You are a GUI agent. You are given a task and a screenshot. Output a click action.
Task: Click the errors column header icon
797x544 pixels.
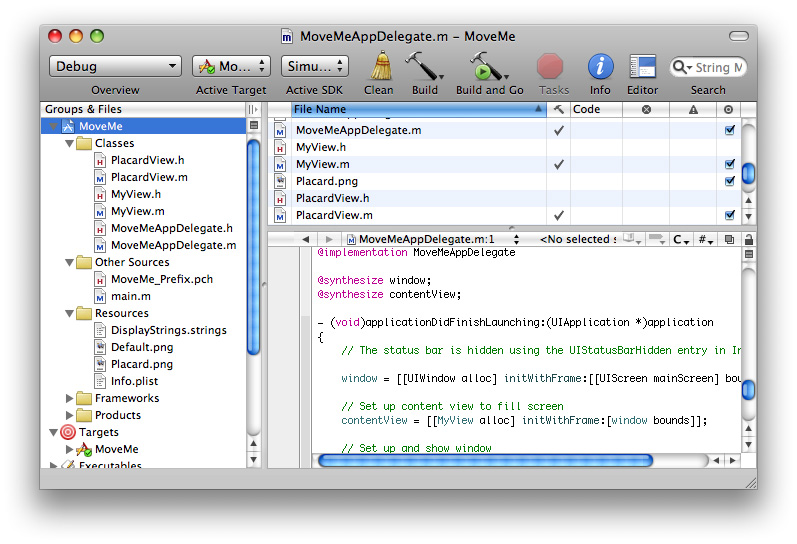646,109
